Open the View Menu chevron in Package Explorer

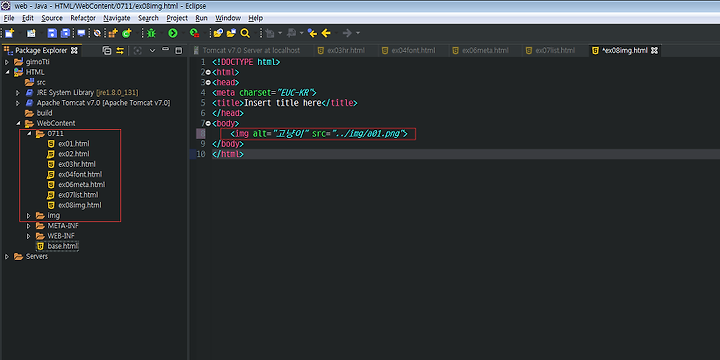(153, 51)
